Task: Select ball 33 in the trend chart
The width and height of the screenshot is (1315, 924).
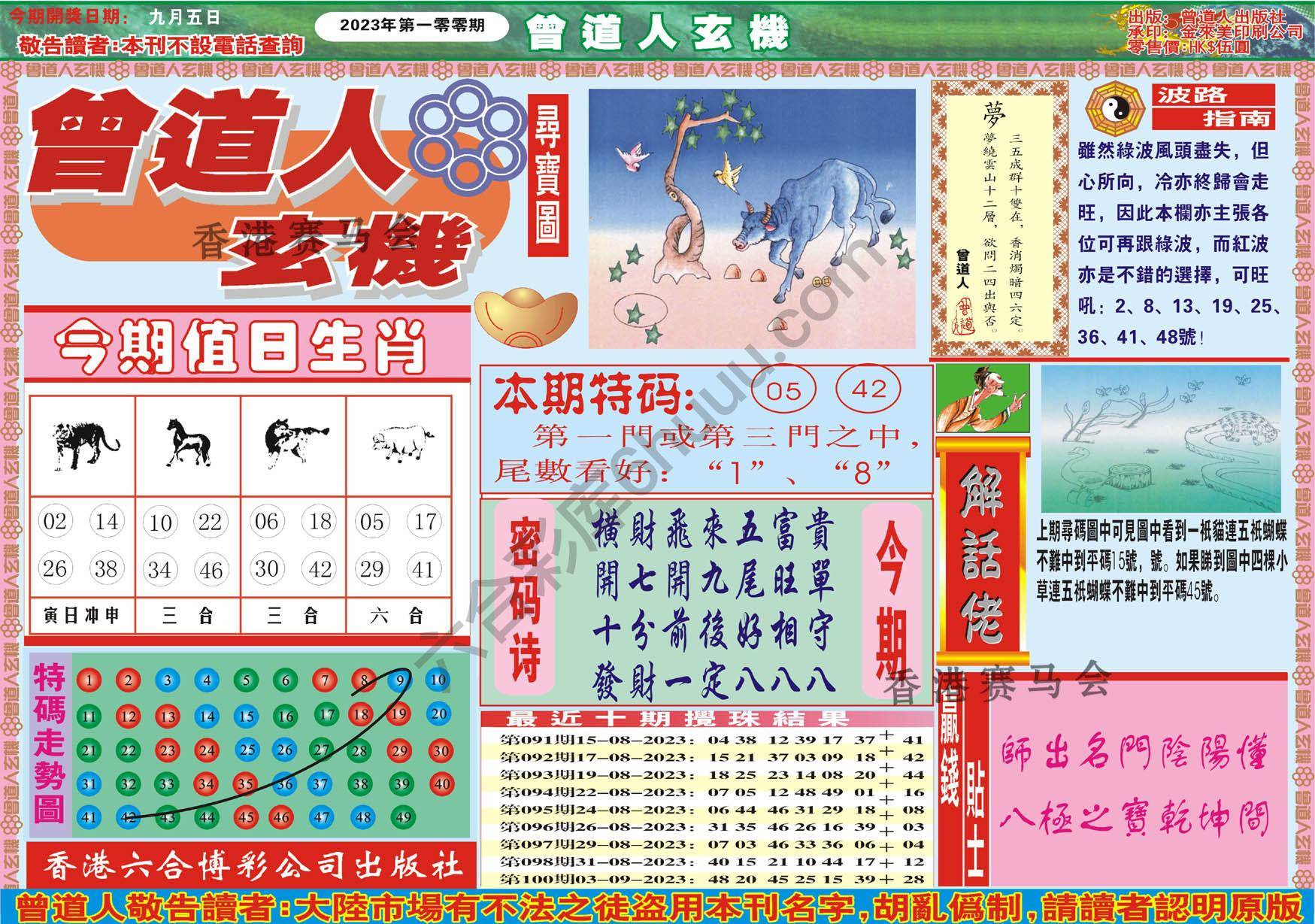Action: [168, 784]
